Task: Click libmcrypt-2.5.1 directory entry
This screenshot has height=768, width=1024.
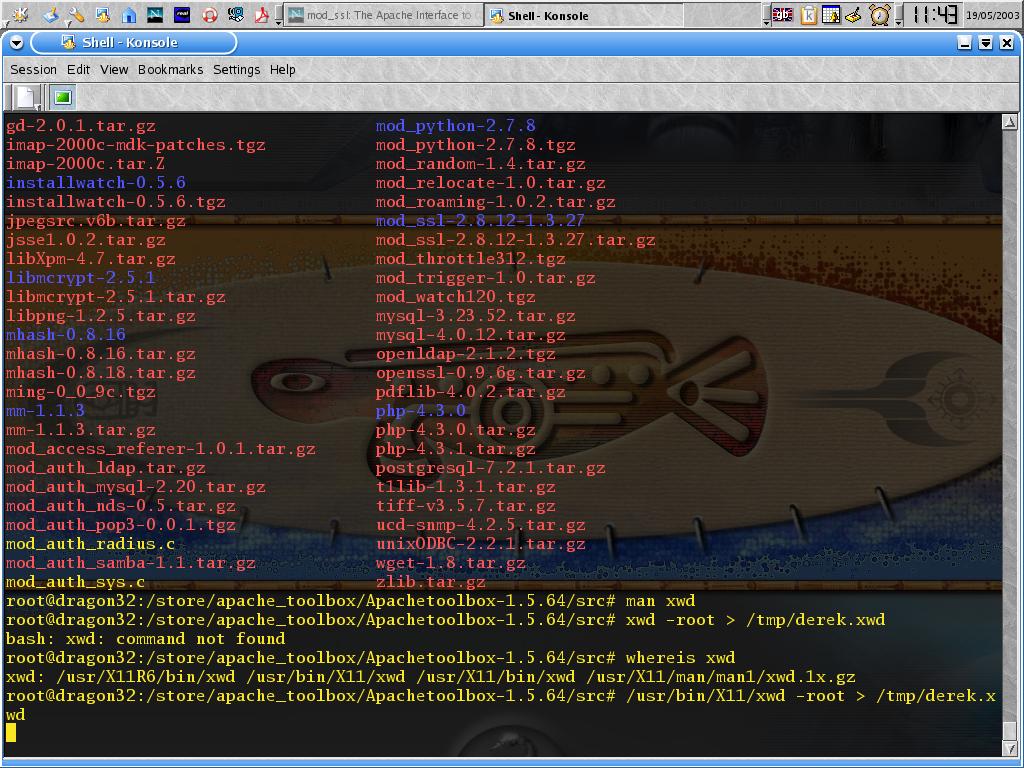Action: [x=80, y=278]
